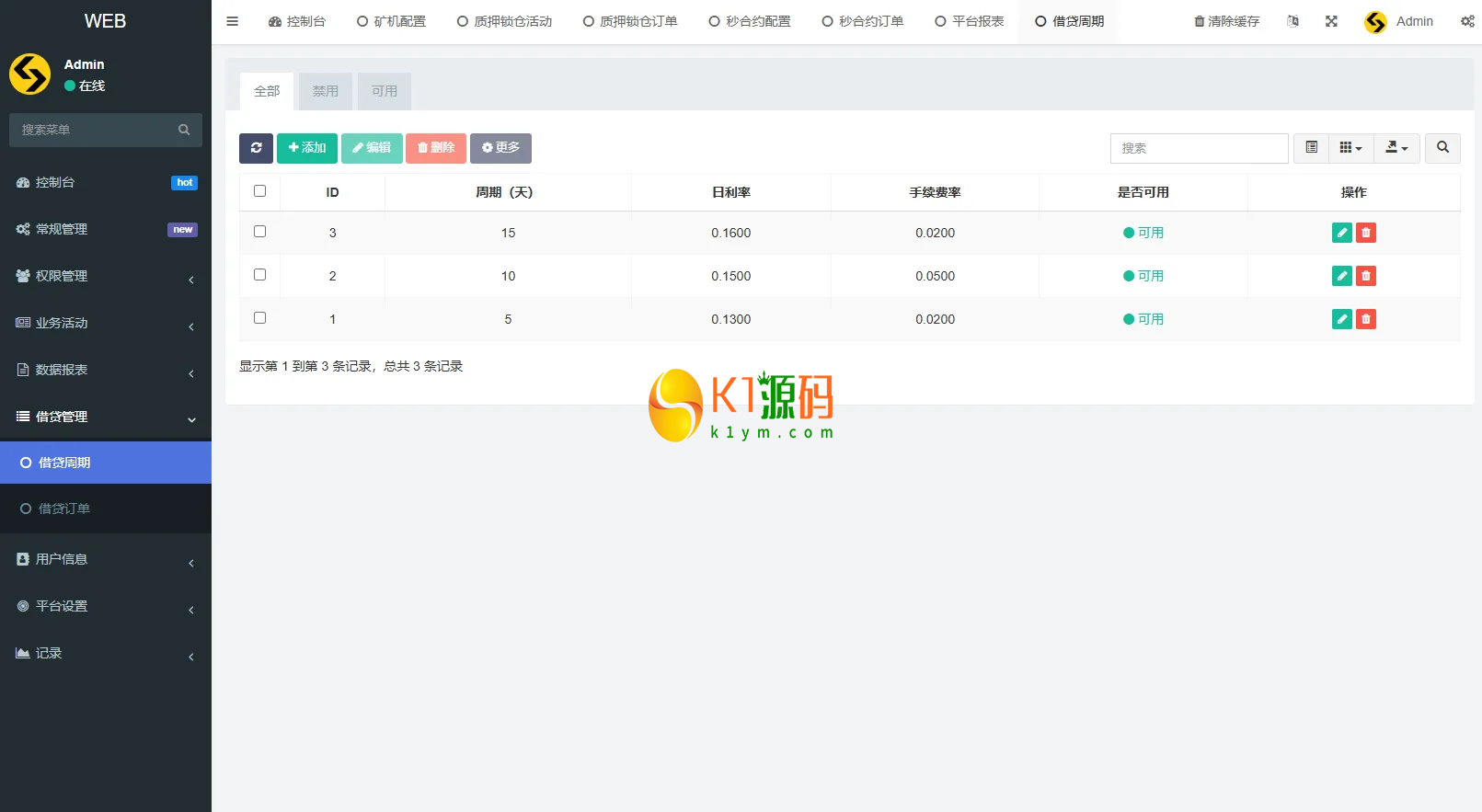Screen dimensions: 1482x812
Task: Switch to 可用 filter tab
Action: click(x=385, y=91)
